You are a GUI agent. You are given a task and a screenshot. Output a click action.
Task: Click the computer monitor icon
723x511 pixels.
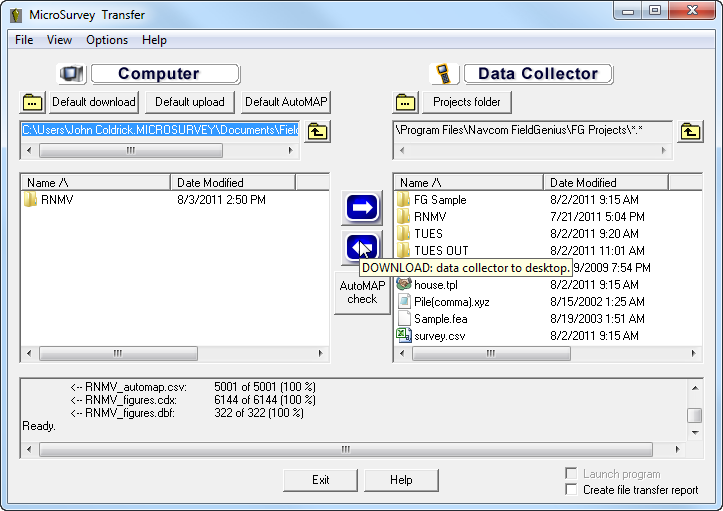pos(71,74)
